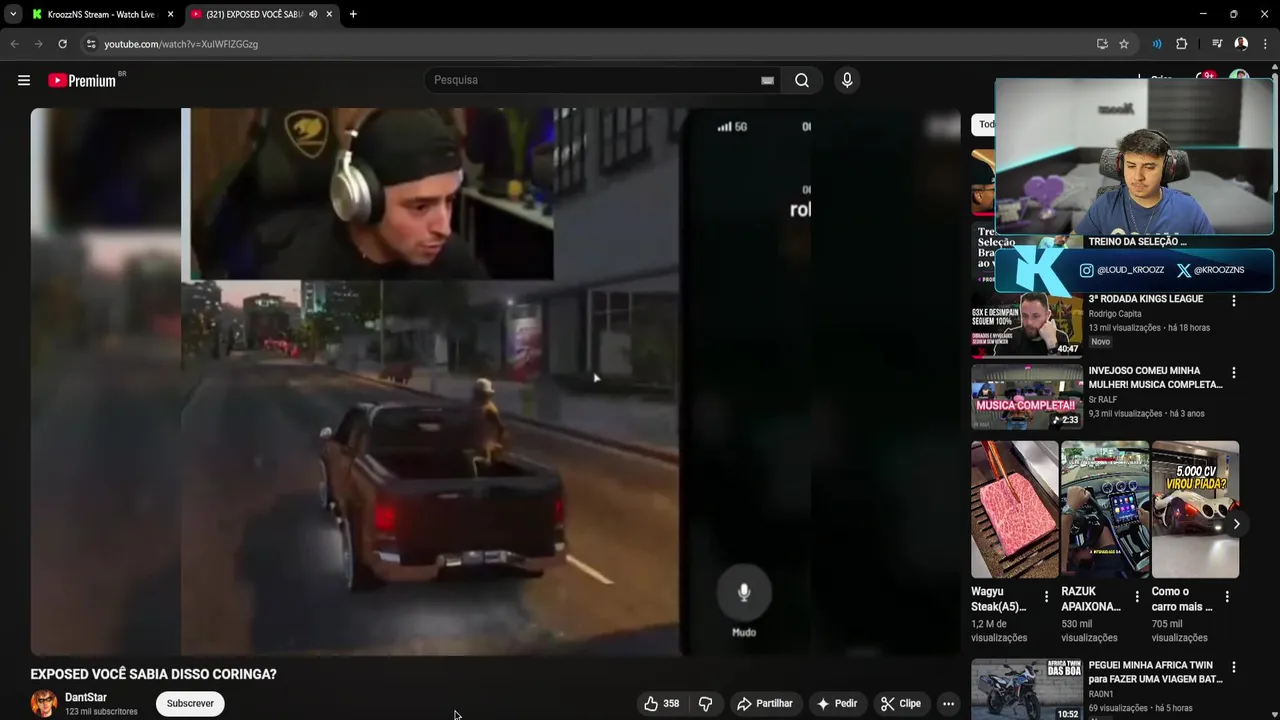Image resolution: width=1280 pixels, height=720 pixels.
Task: Open the AFRICA TWIN motorcycle thumbnail
Action: pyautogui.click(x=1027, y=689)
